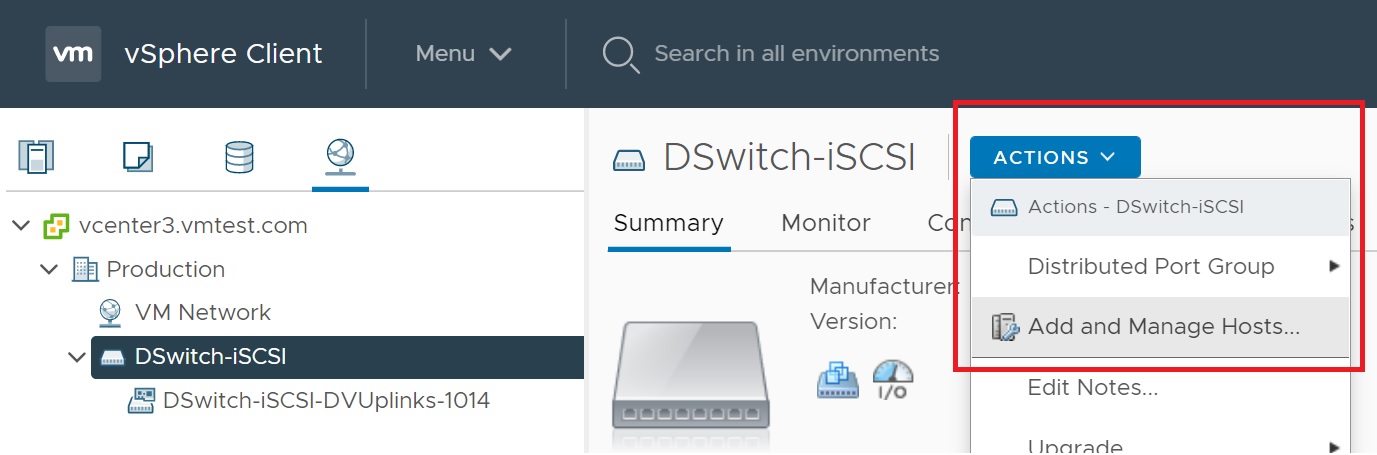Switch to VMs and Templates view icon

pyautogui.click(x=137, y=157)
